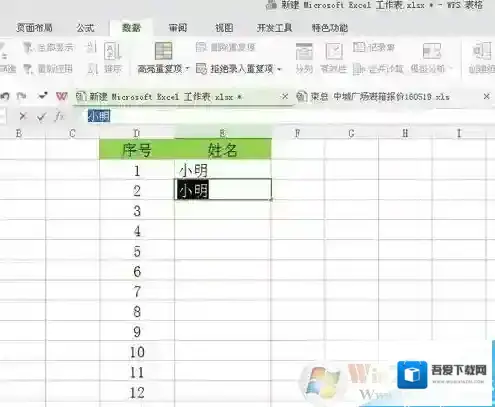This screenshot has width=495, height=407.
Task: Open the 特色功能 ribbon tab
Action: (330, 28)
